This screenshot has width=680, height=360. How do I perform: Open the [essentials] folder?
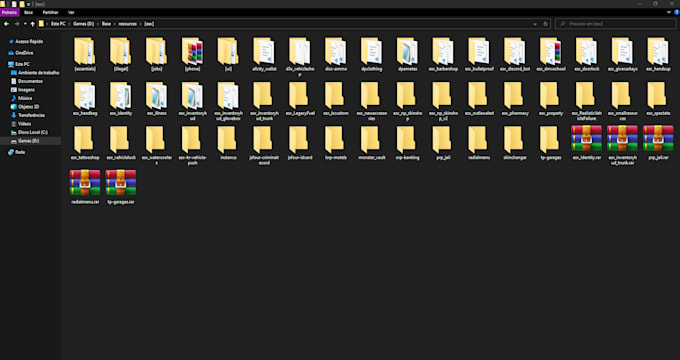tap(85, 54)
